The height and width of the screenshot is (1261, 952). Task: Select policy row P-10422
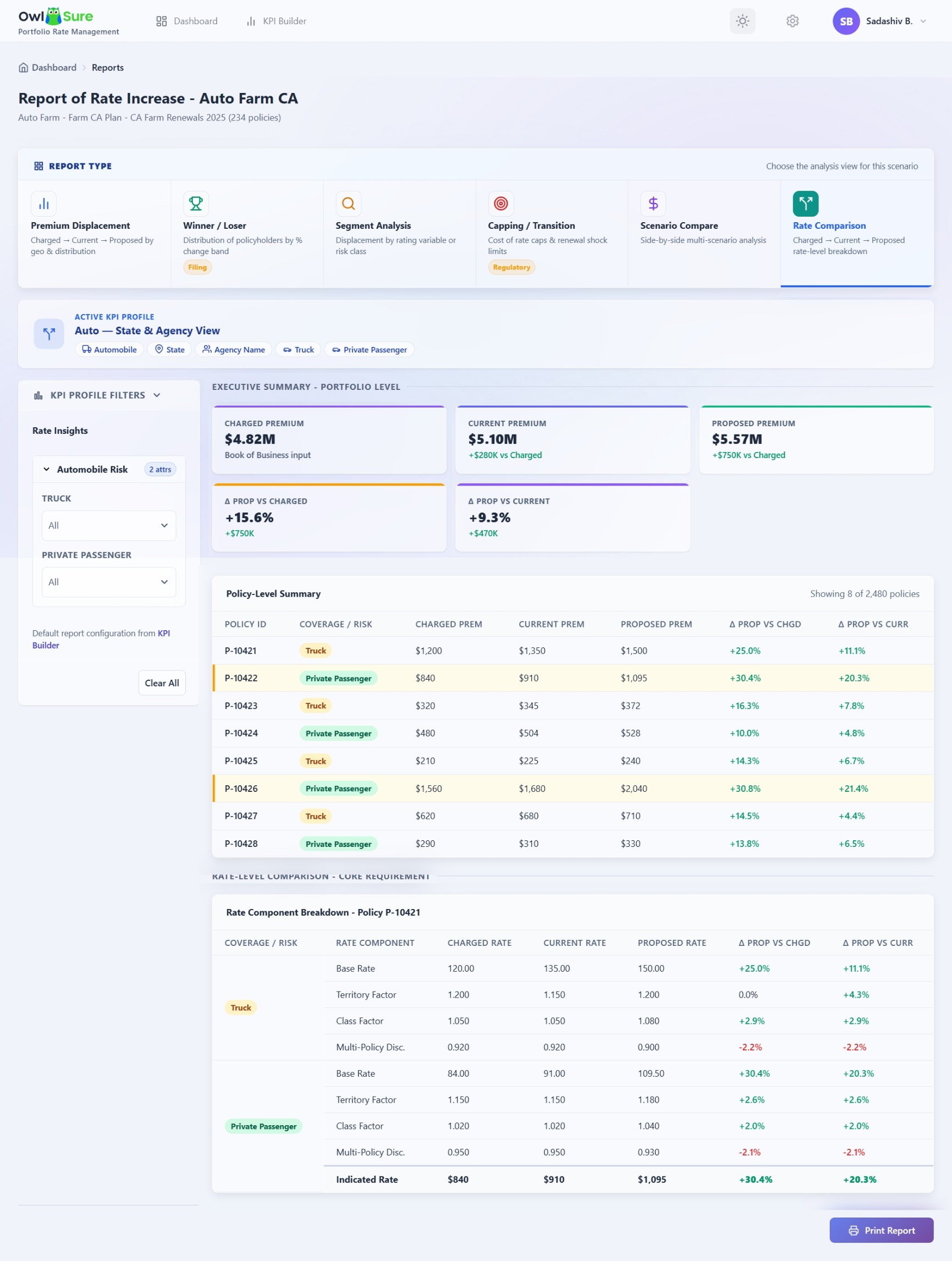tap(573, 679)
